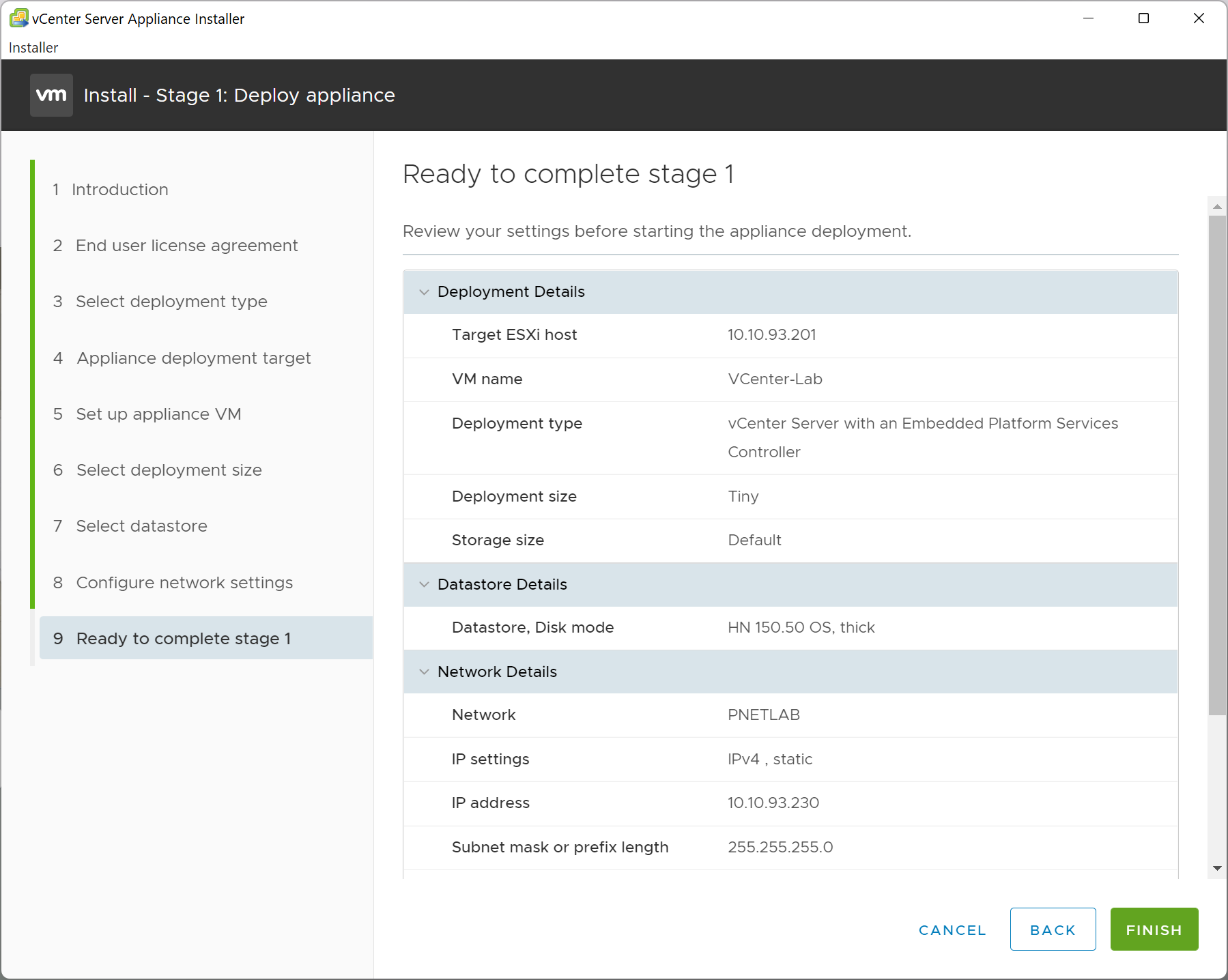Cancel the appliance installation
Viewport: 1228px width, 980px height.
pos(952,929)
